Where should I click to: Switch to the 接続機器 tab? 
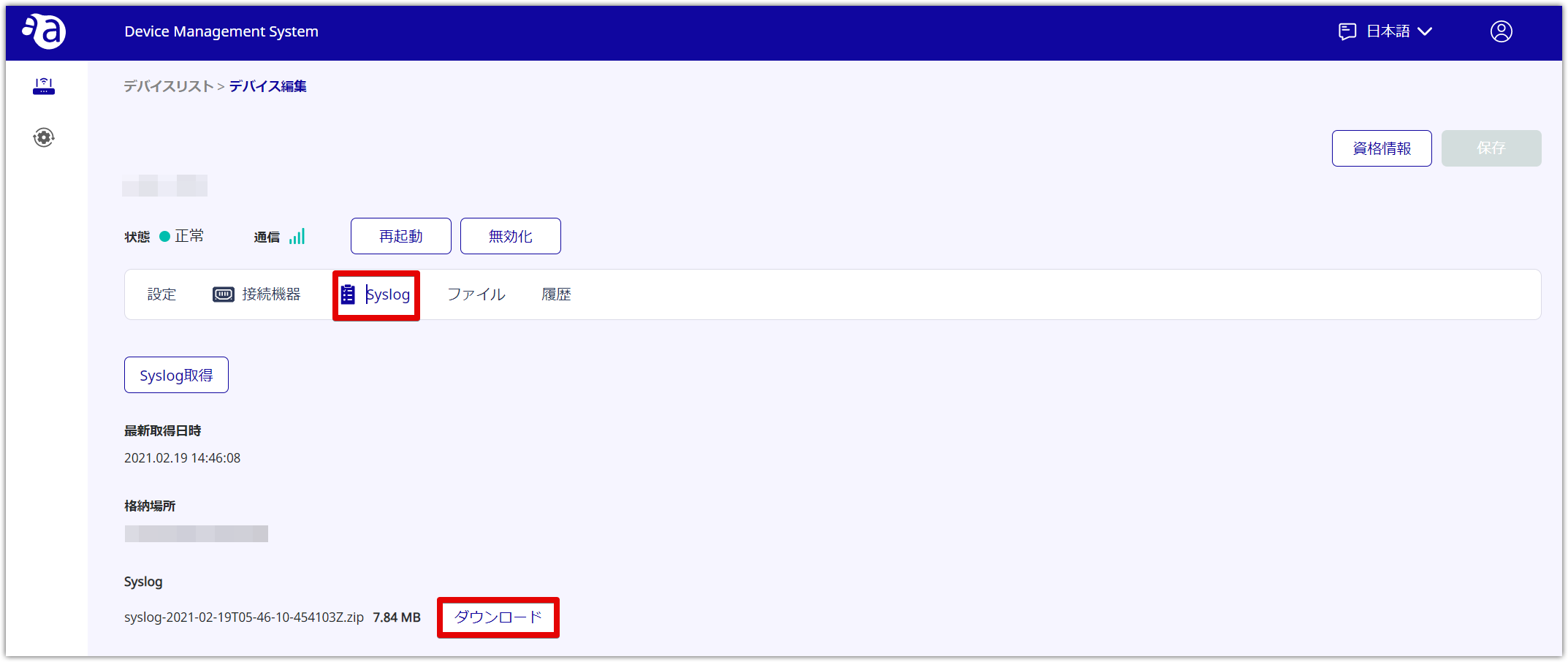click(256, 294)
